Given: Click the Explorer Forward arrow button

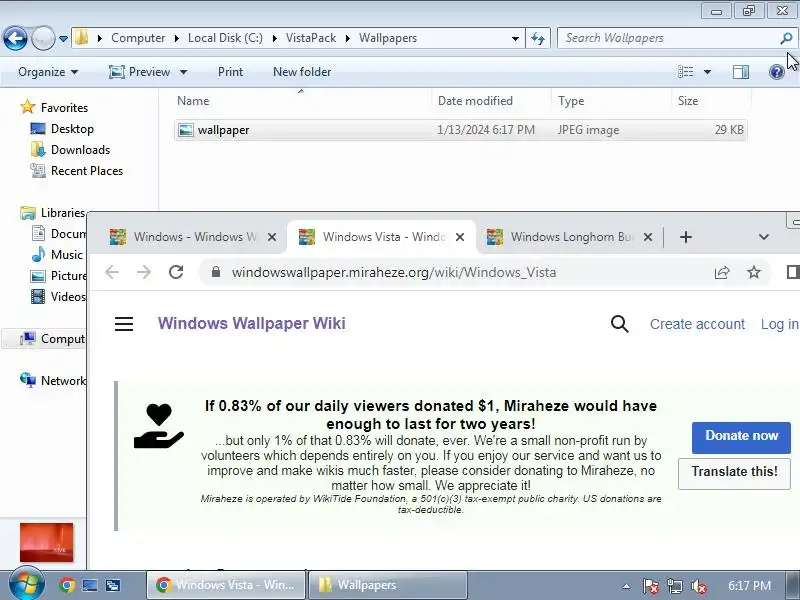Looking at the screenshot, I should [43, 38].
